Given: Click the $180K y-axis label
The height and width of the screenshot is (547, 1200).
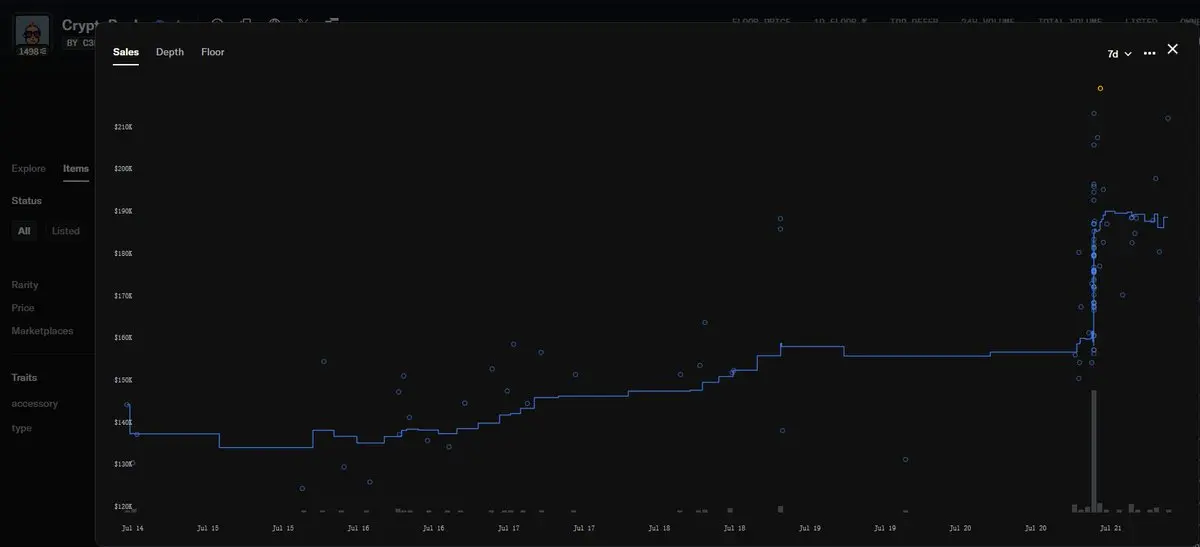Looking at the screenshot, I should point(124,253).
